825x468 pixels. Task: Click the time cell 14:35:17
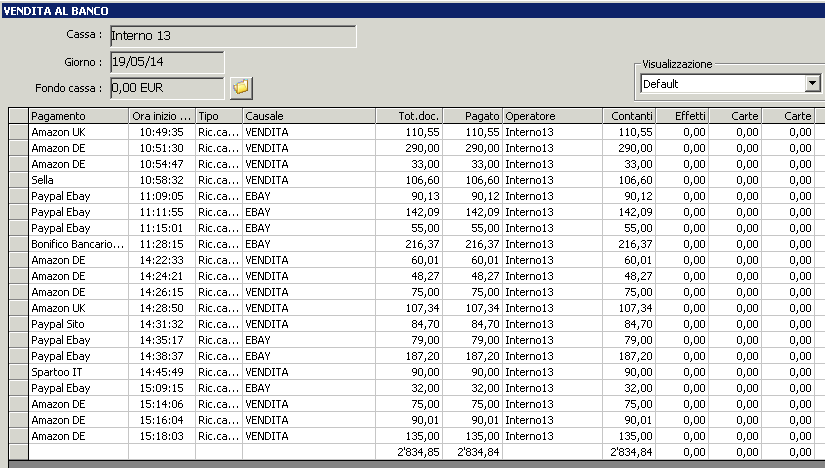pos(162,340)
